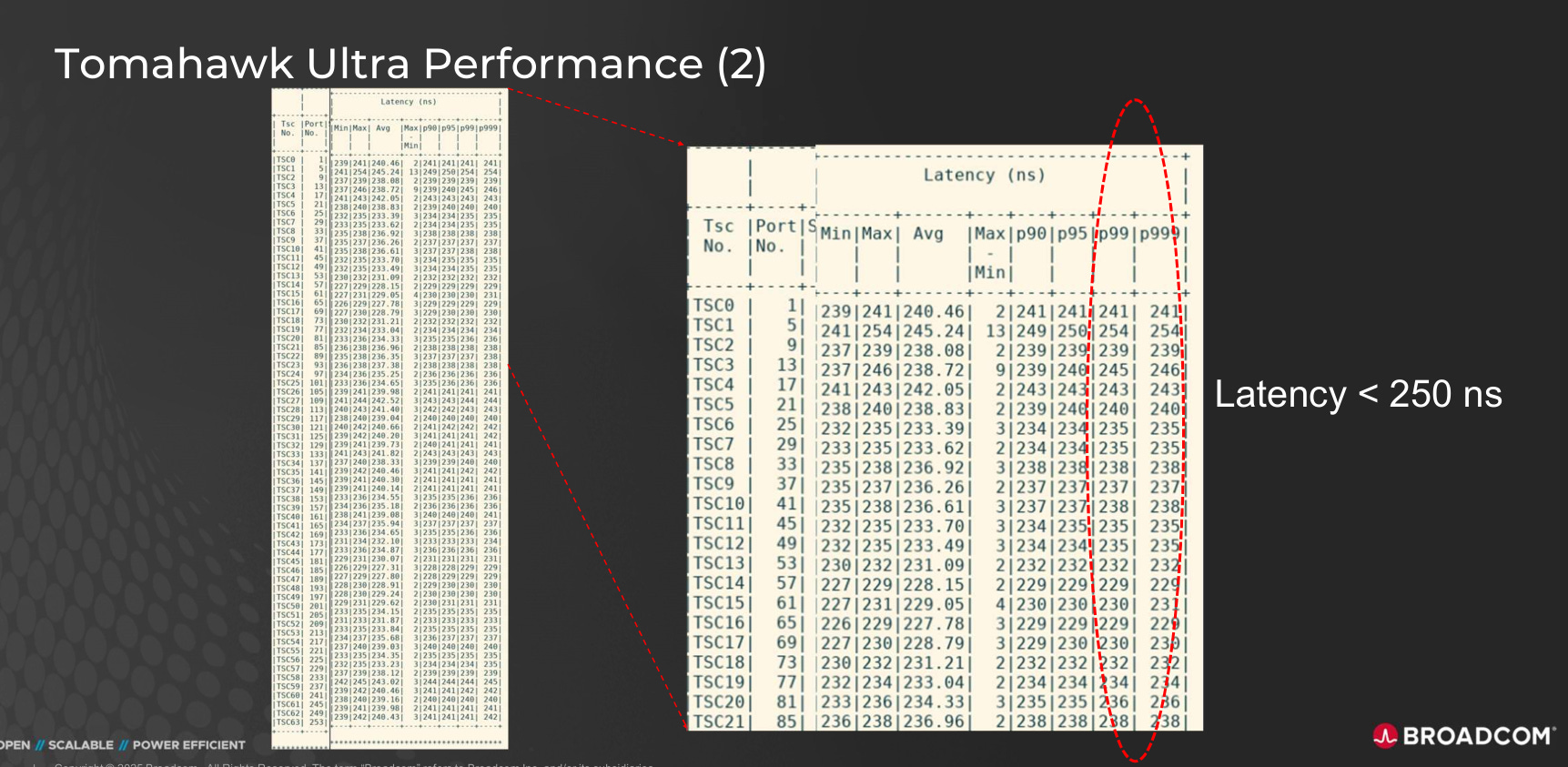The width and height of the screenshot is (1568, 767).
Task: Select the TSC15 row label in enlarged table
Action: pyautogui.click(x=719, y=602)
